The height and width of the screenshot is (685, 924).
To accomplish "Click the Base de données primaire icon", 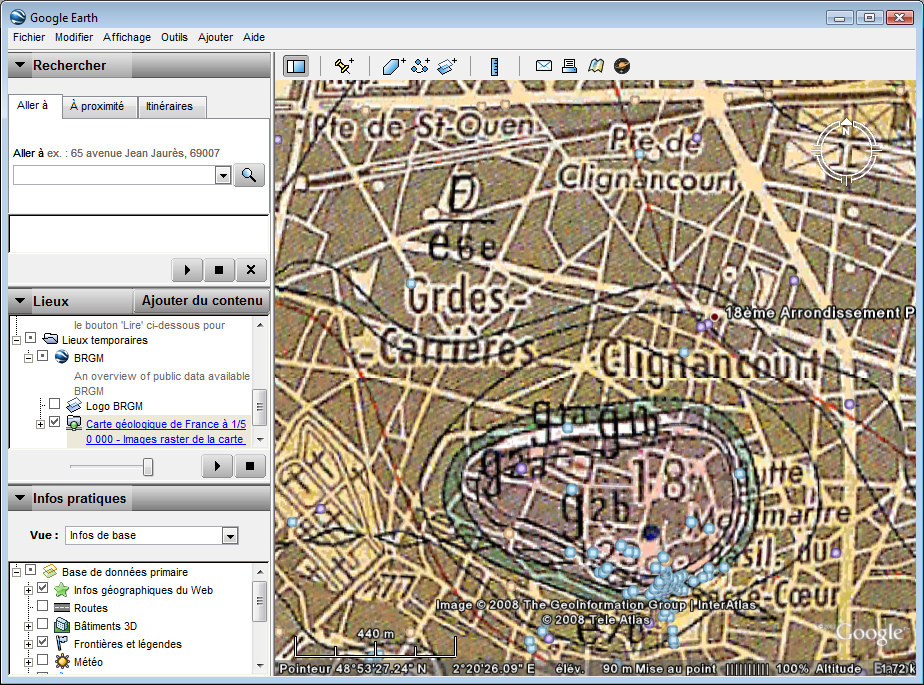I will pos(50,571).
